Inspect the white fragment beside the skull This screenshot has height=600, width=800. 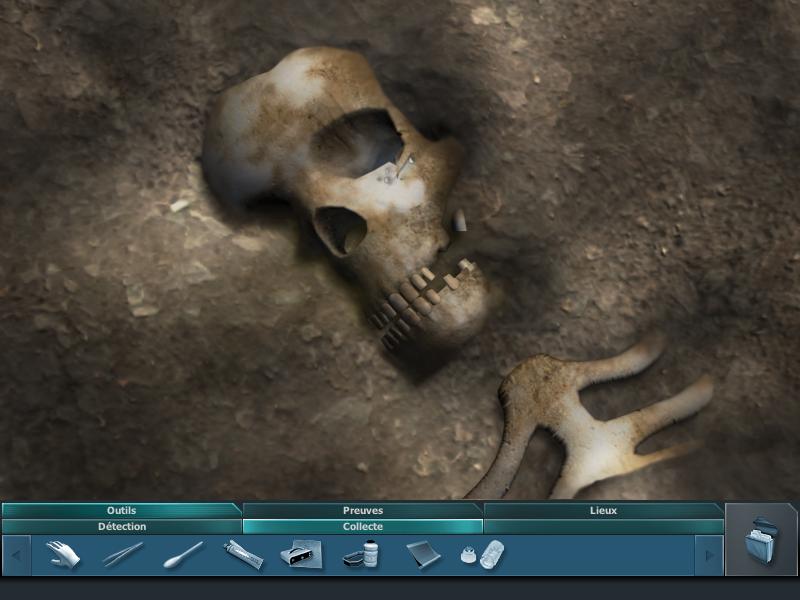click(x=460, y=220)
